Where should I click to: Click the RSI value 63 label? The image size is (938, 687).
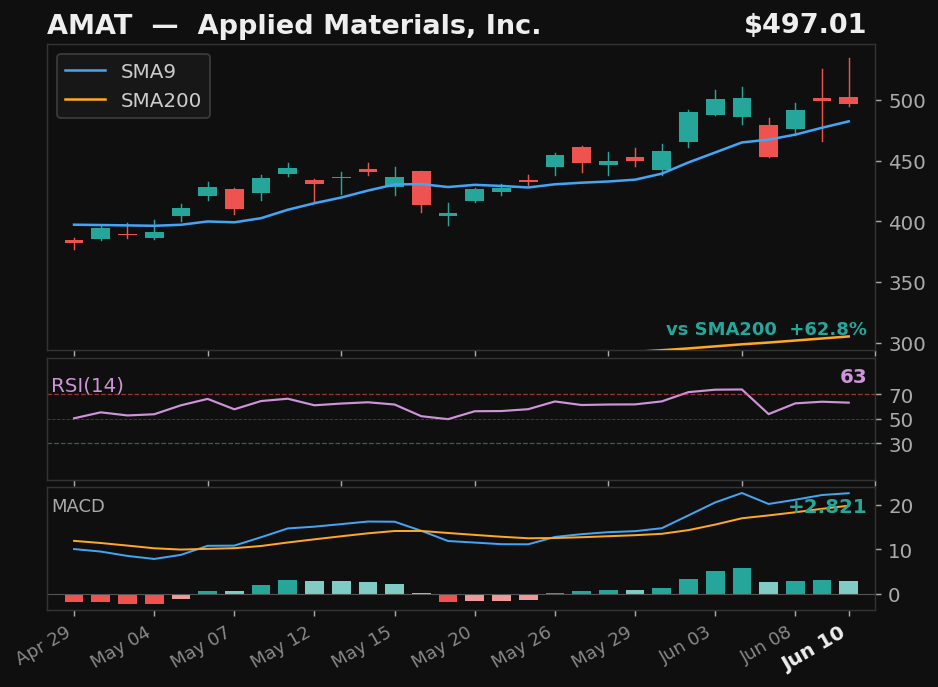(x=853, y=376)
